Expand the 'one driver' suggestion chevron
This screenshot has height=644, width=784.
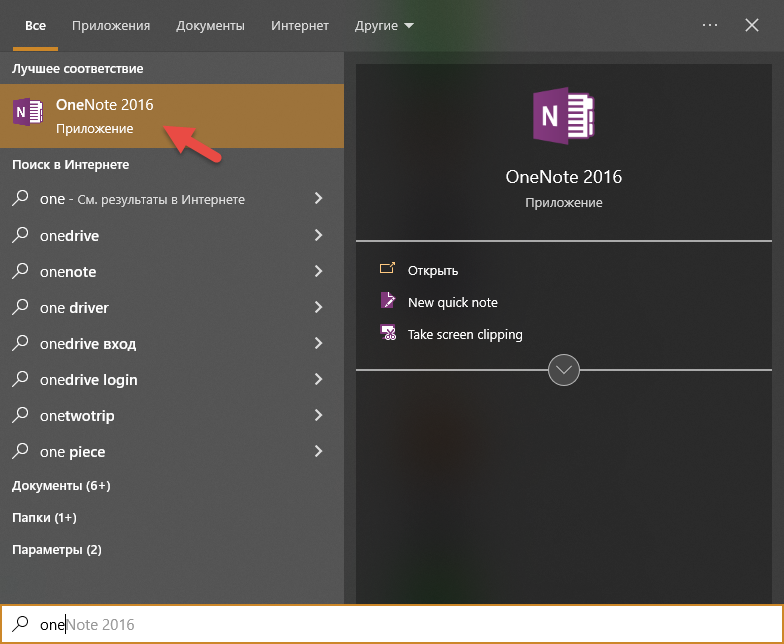pyautogui.click(x=318, y=307)
